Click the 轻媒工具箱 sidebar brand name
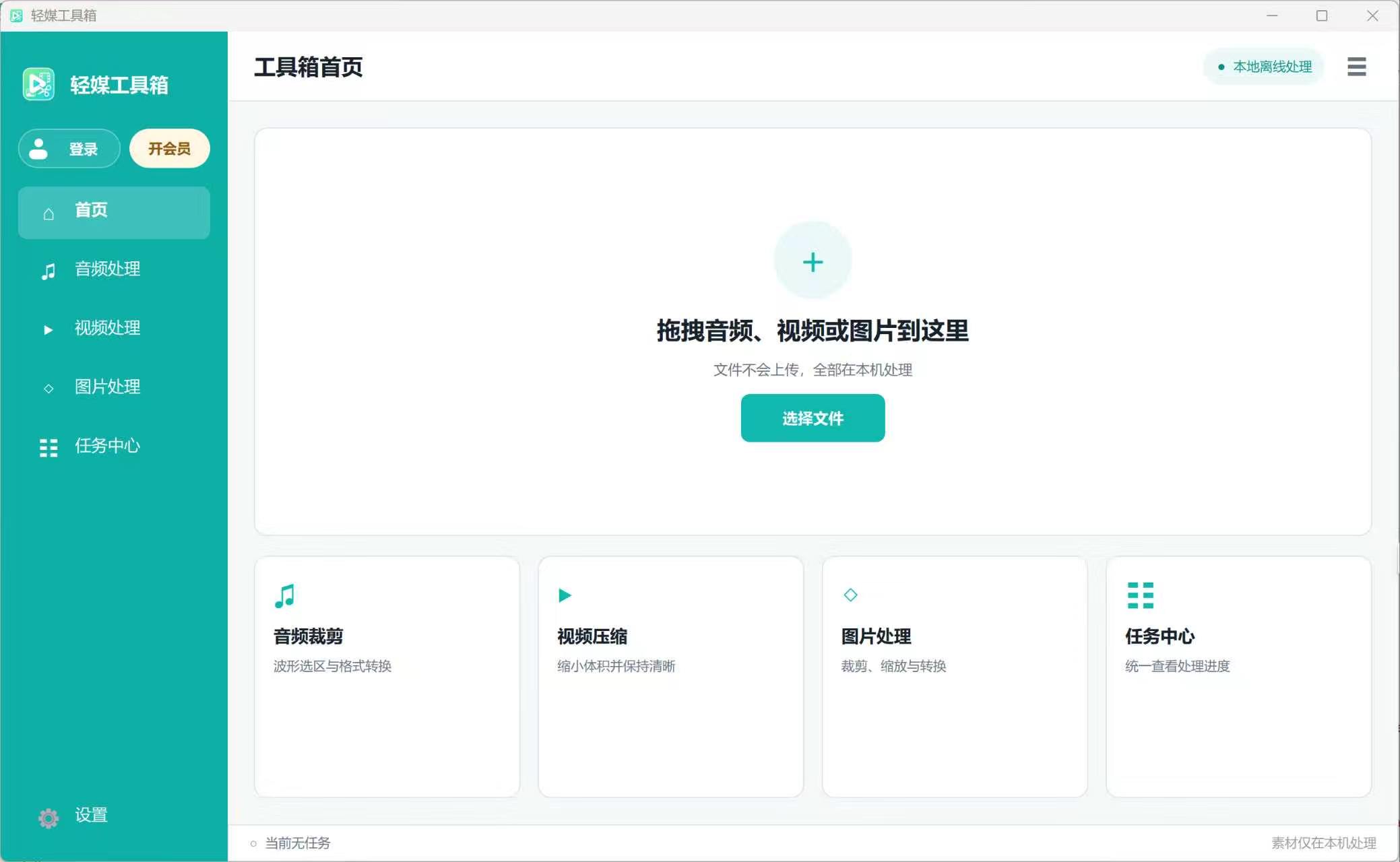 (x=119, y=85)
